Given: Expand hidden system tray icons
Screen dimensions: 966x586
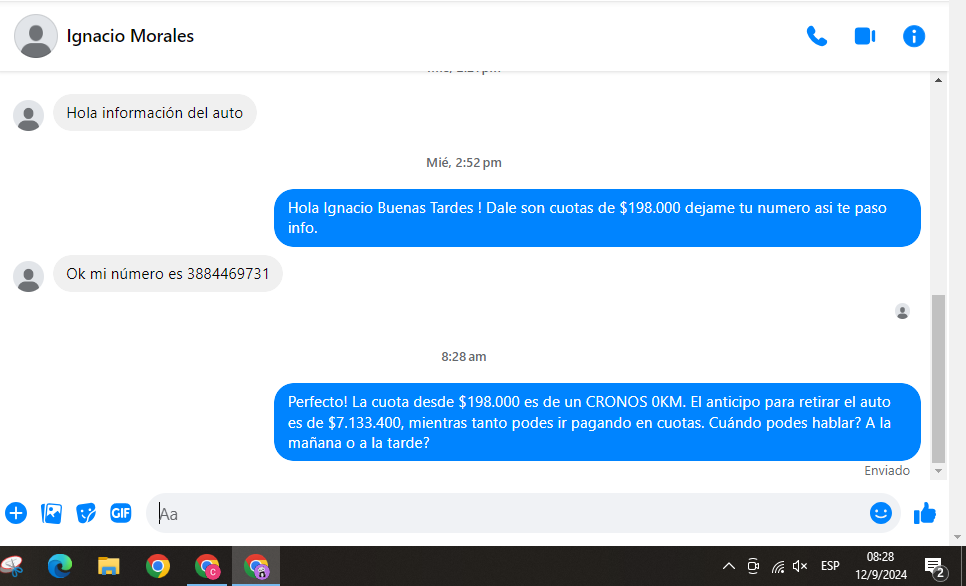Looking at the screenshot, I should tap(729, 566).
